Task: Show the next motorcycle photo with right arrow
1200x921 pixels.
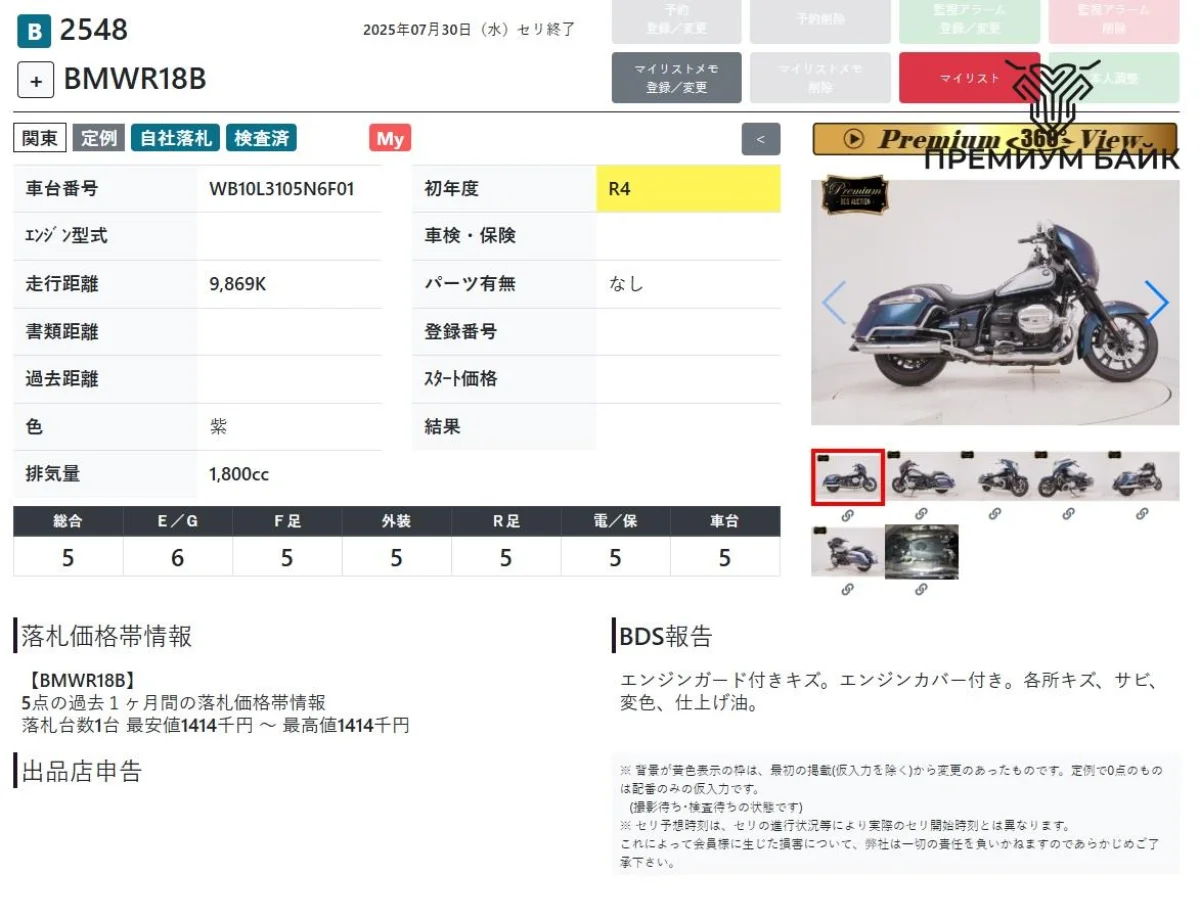Action: click(1156, 302)
